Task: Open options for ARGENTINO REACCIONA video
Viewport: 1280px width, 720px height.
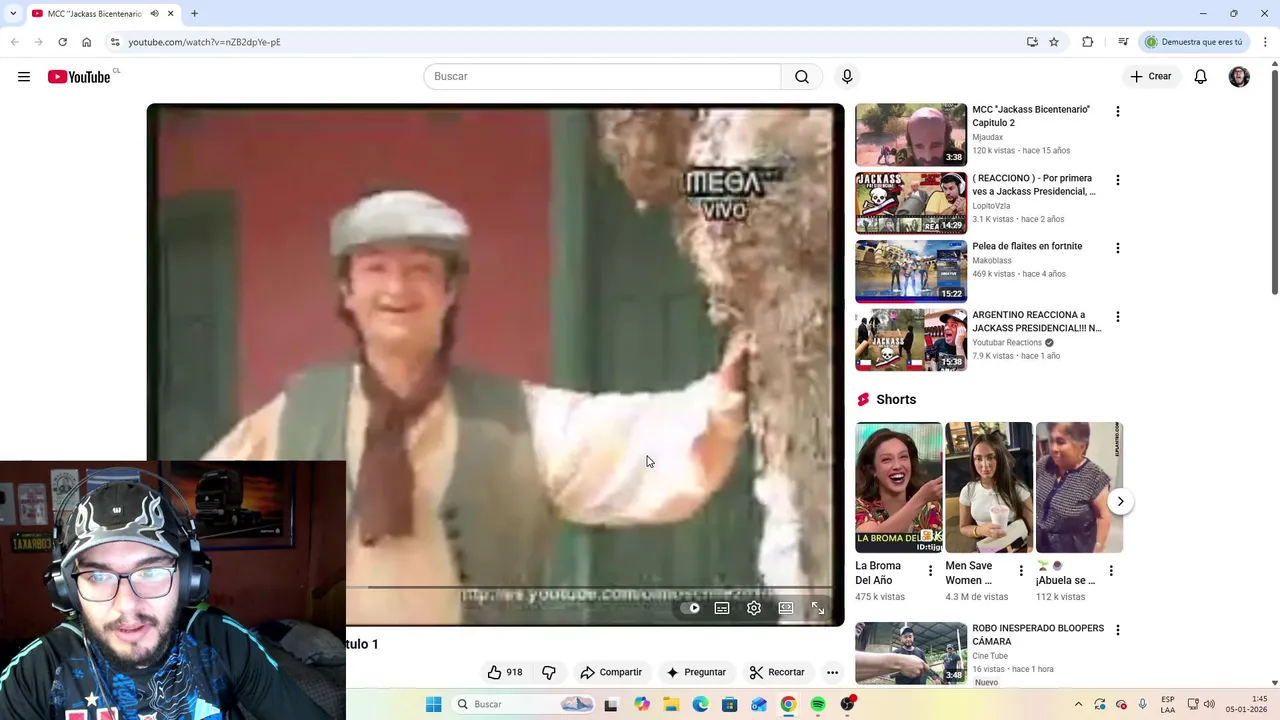Action: click(x=1118, y=317)
